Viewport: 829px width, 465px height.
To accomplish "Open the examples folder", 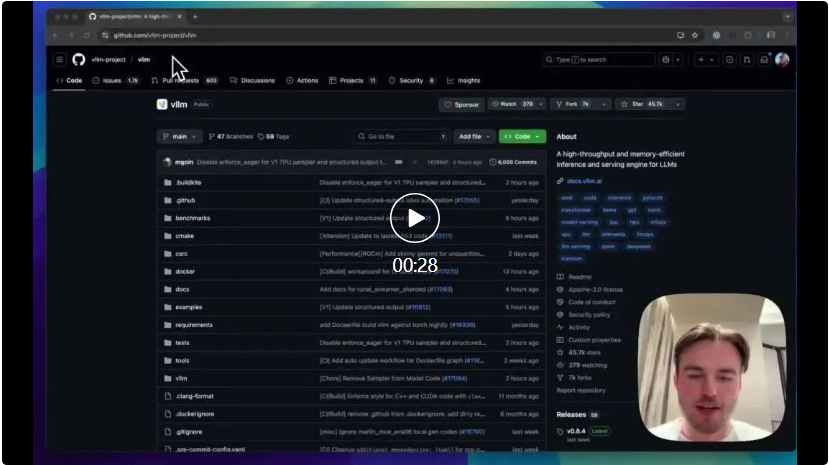I will click(x=189, y=307).
